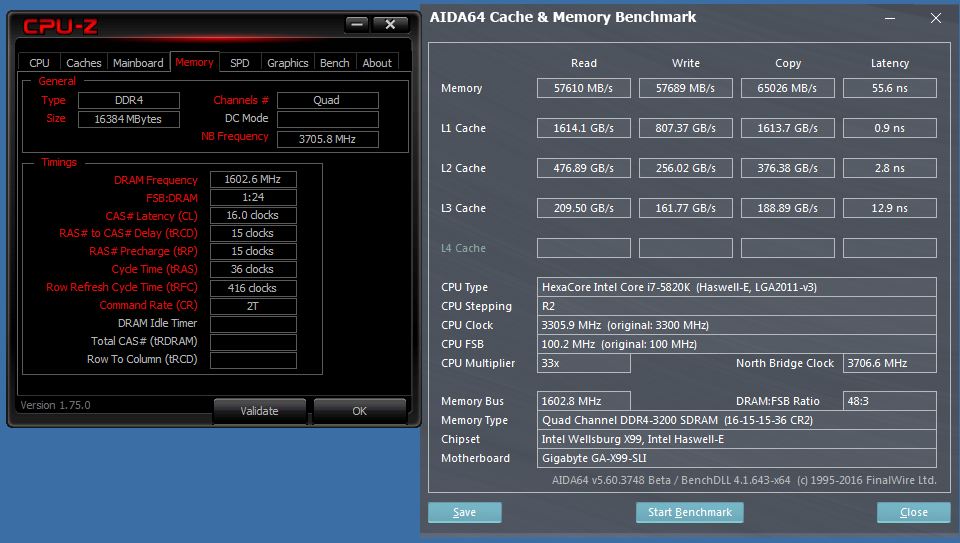Click the L3 Cache copy 188.89 GB/s
The height and width of the screenshot is (543, 960).
(x=787, y=208)
